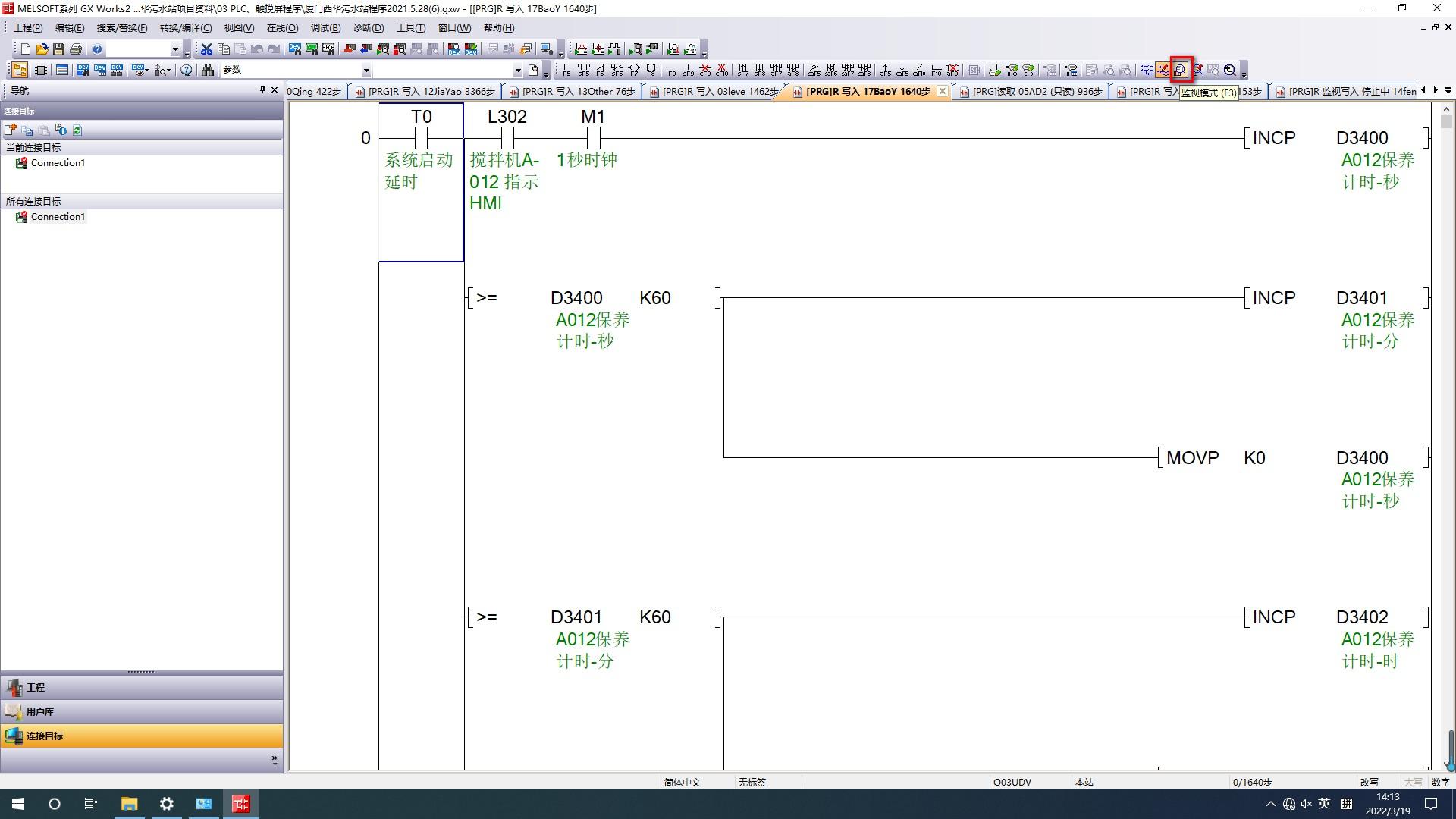Open the 参数 dropdown combo box
Screen dimensions: 1456x819
point(366,71)
